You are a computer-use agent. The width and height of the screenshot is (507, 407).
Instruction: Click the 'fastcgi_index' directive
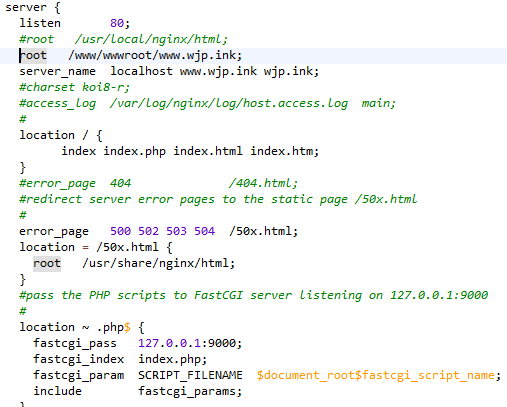coord(78,359)
